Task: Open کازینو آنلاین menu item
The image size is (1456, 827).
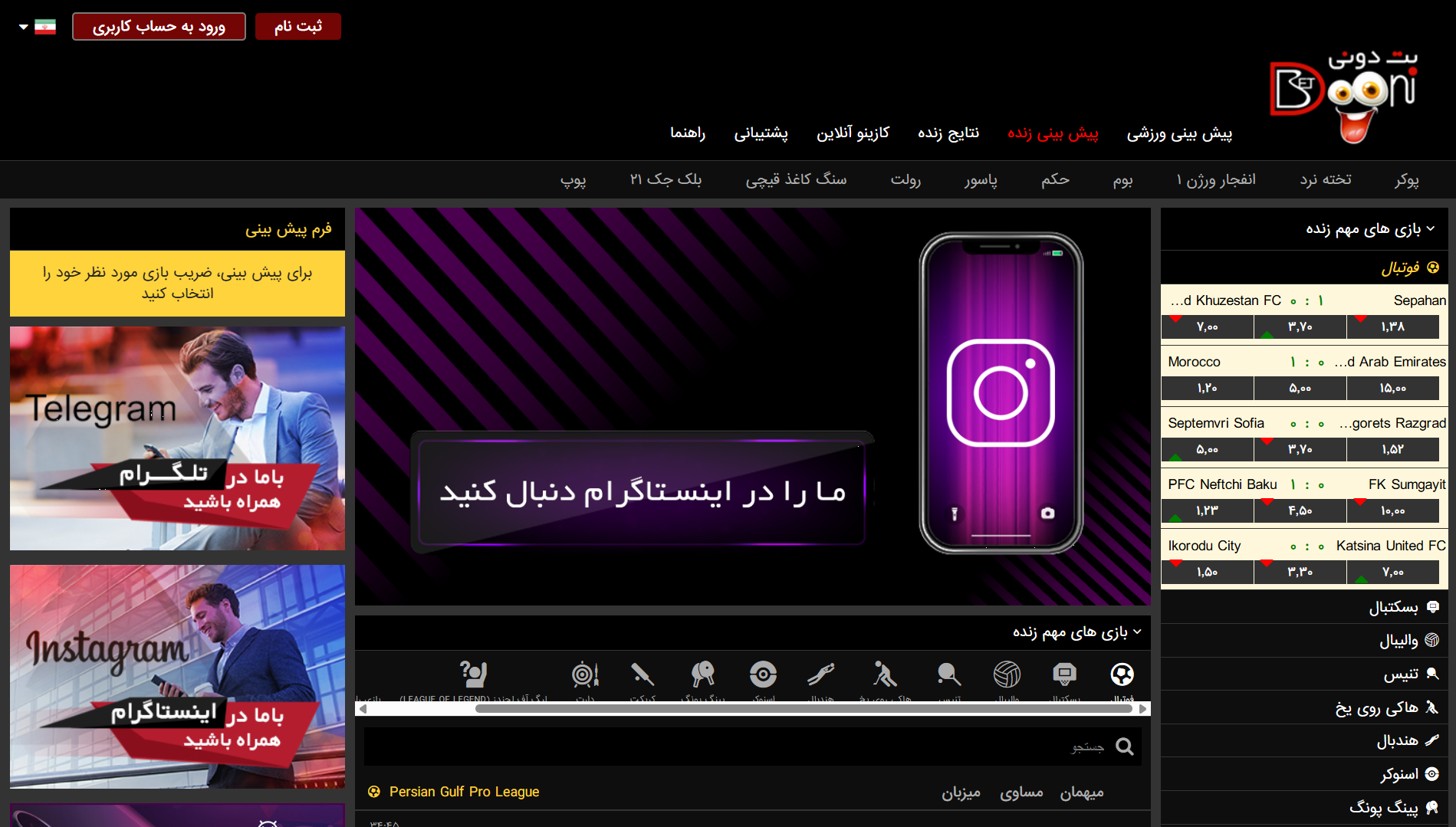Action: click(853, 133)
